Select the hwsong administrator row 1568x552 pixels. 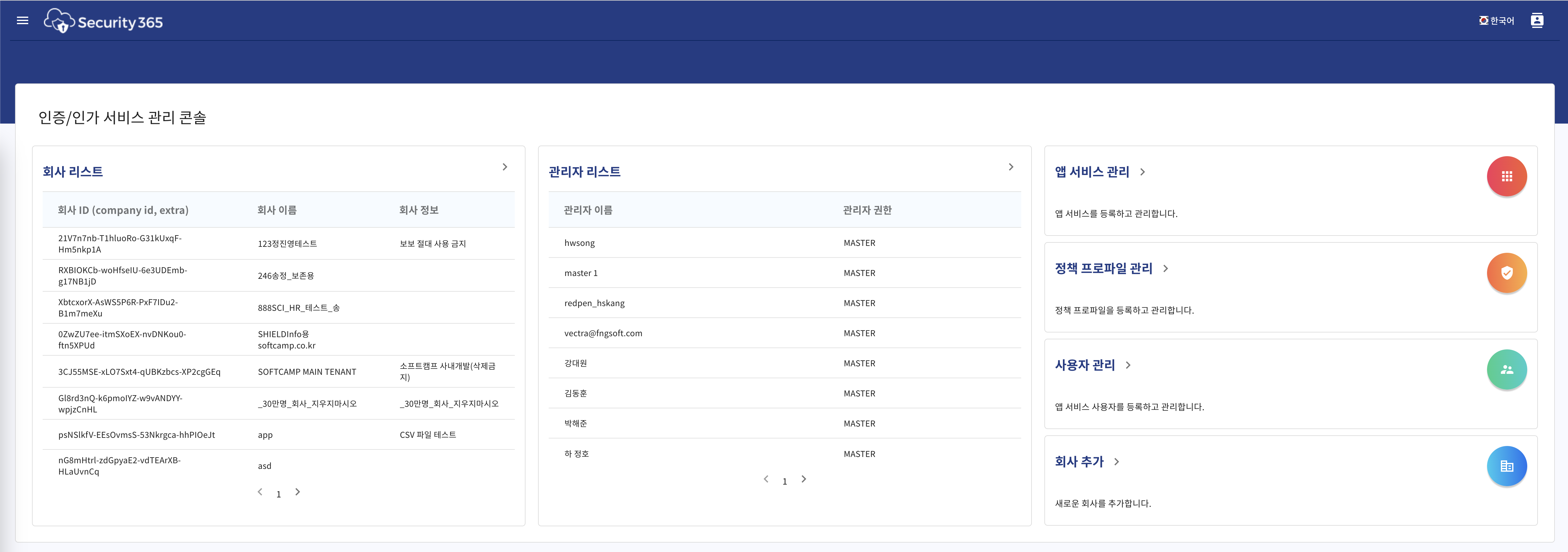[579, 243]
